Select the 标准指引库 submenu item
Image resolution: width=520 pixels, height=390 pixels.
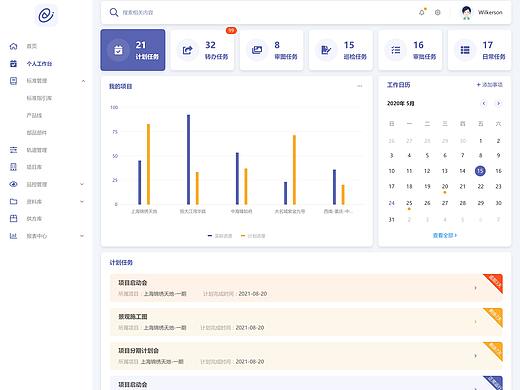(x=39, y=98)
